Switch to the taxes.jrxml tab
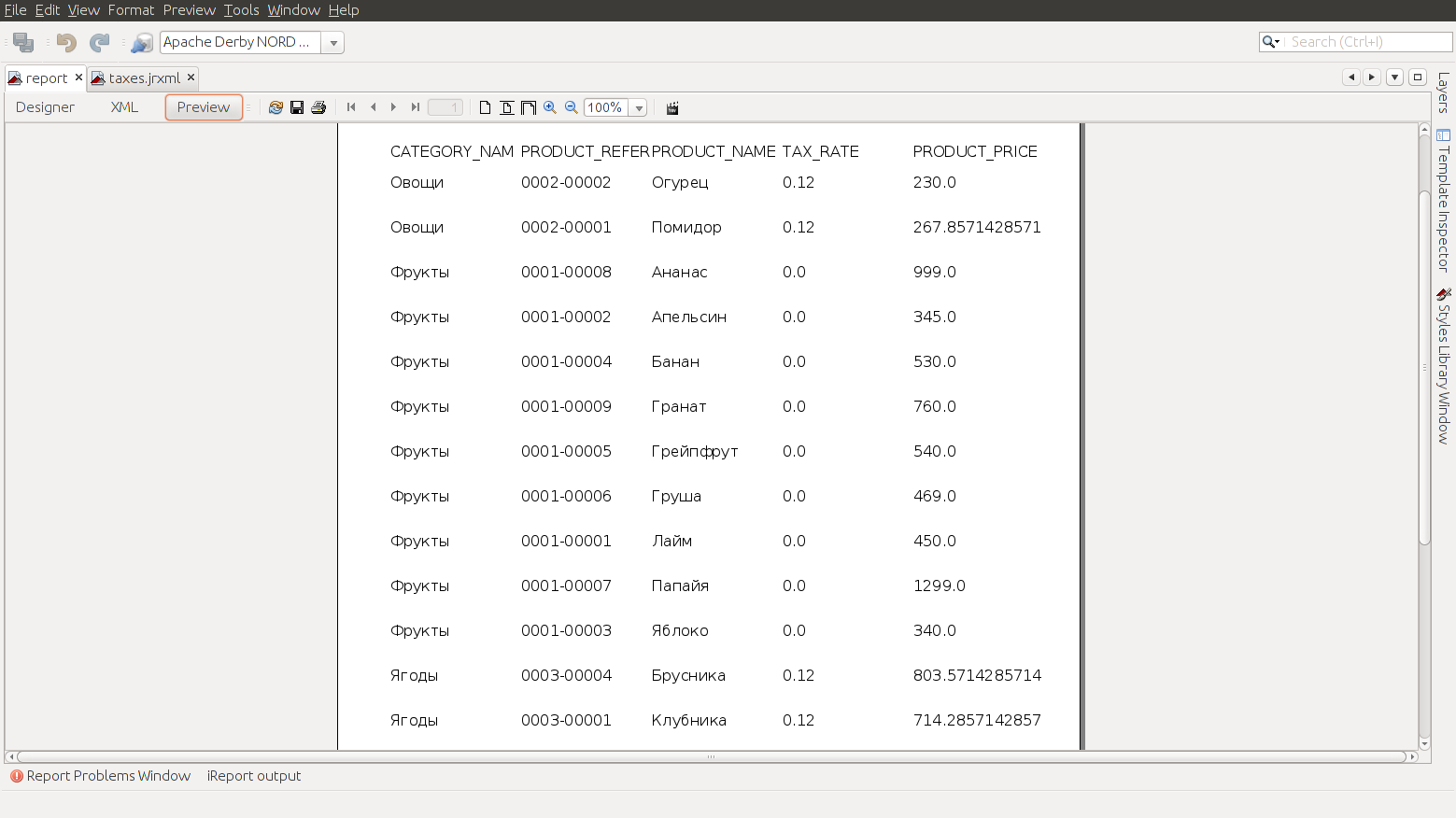 point(144,78)
